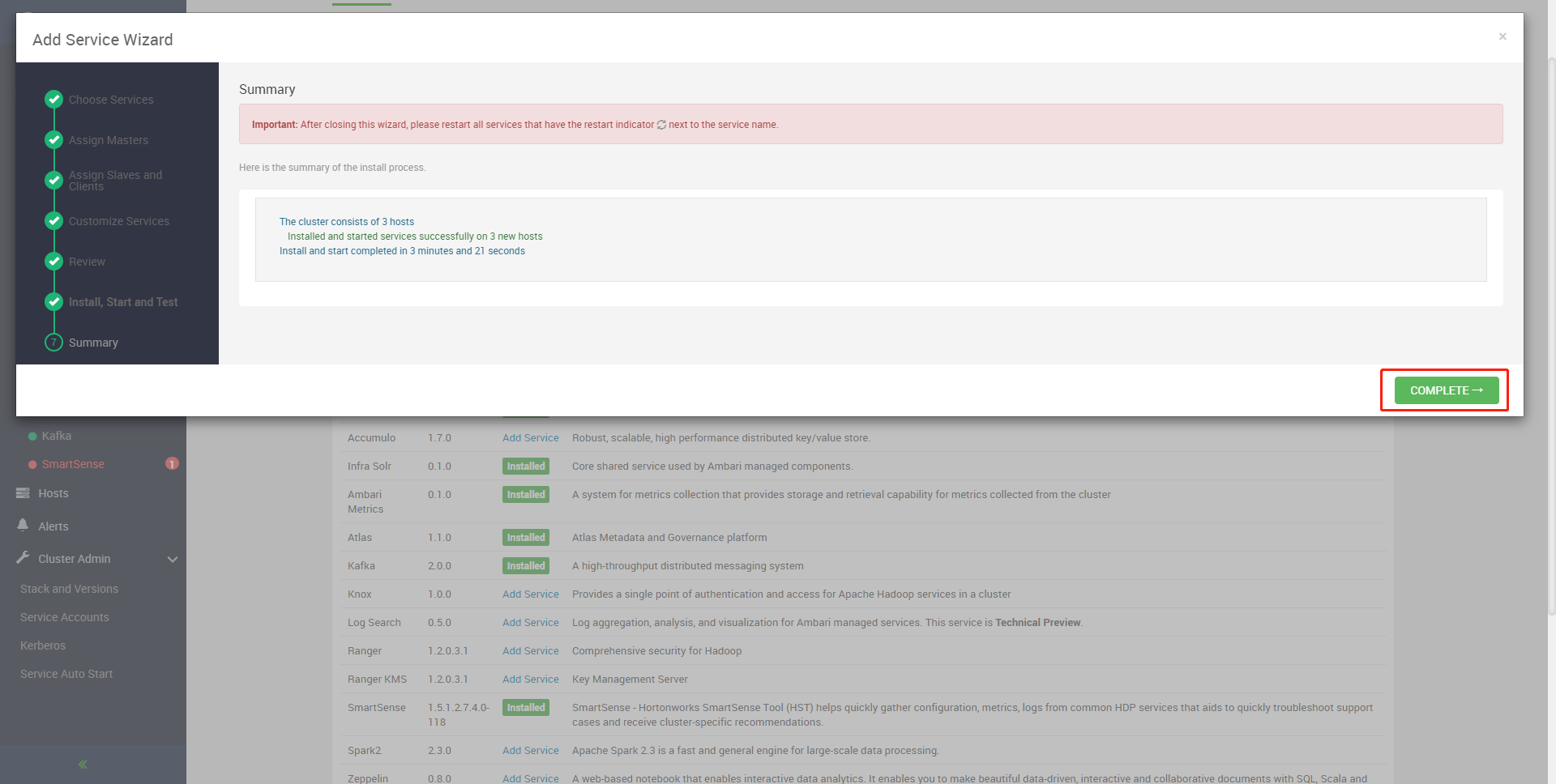This screenshot has height=784, width=1556.
Task: Click the Cluster Admin wrench icon
Action: click(23, 558)
